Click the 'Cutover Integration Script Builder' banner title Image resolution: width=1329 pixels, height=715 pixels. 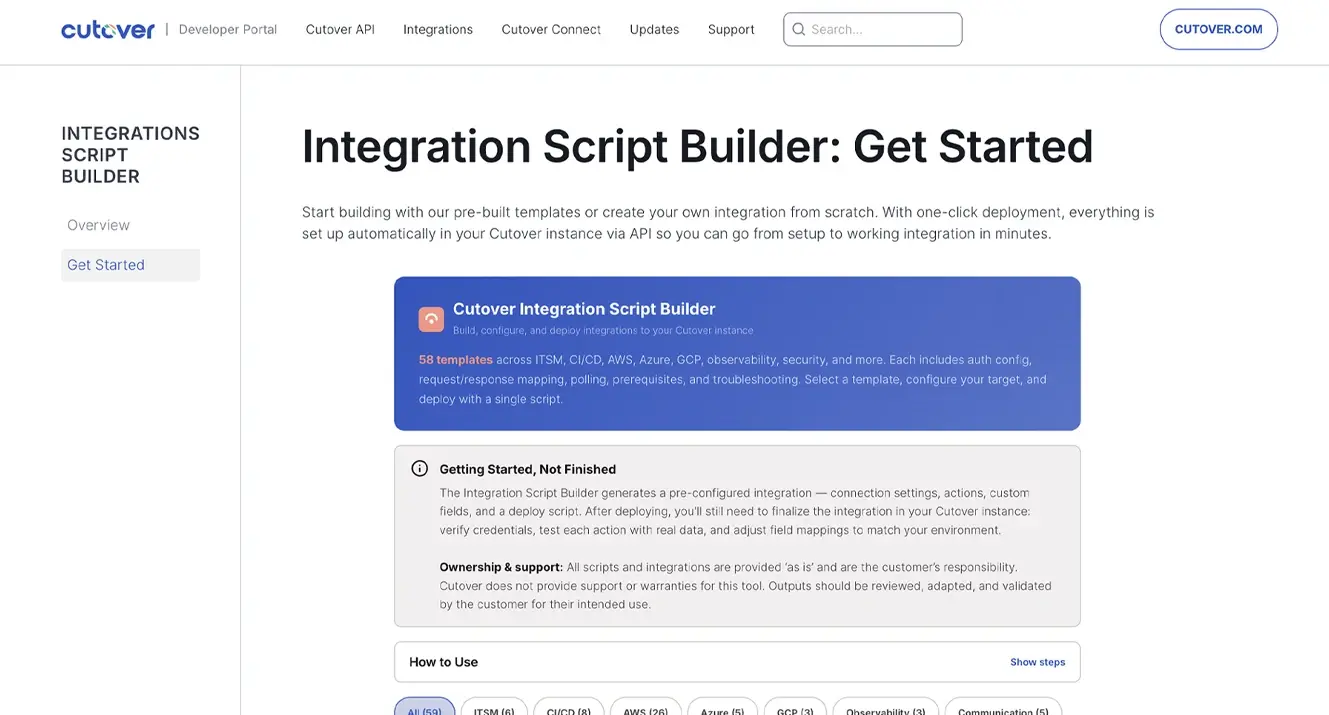(x=584, y=309)
